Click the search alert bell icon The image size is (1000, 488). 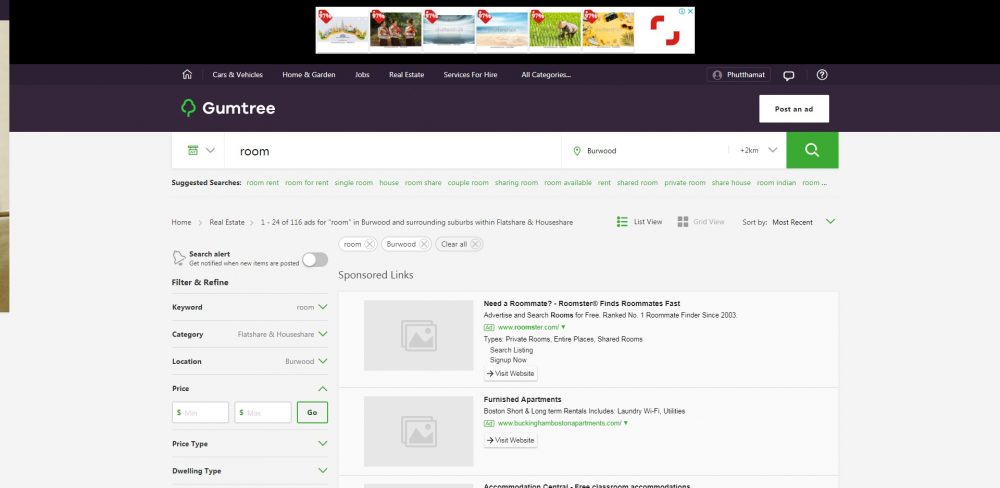pyautogui.click(x=179, y=258)
